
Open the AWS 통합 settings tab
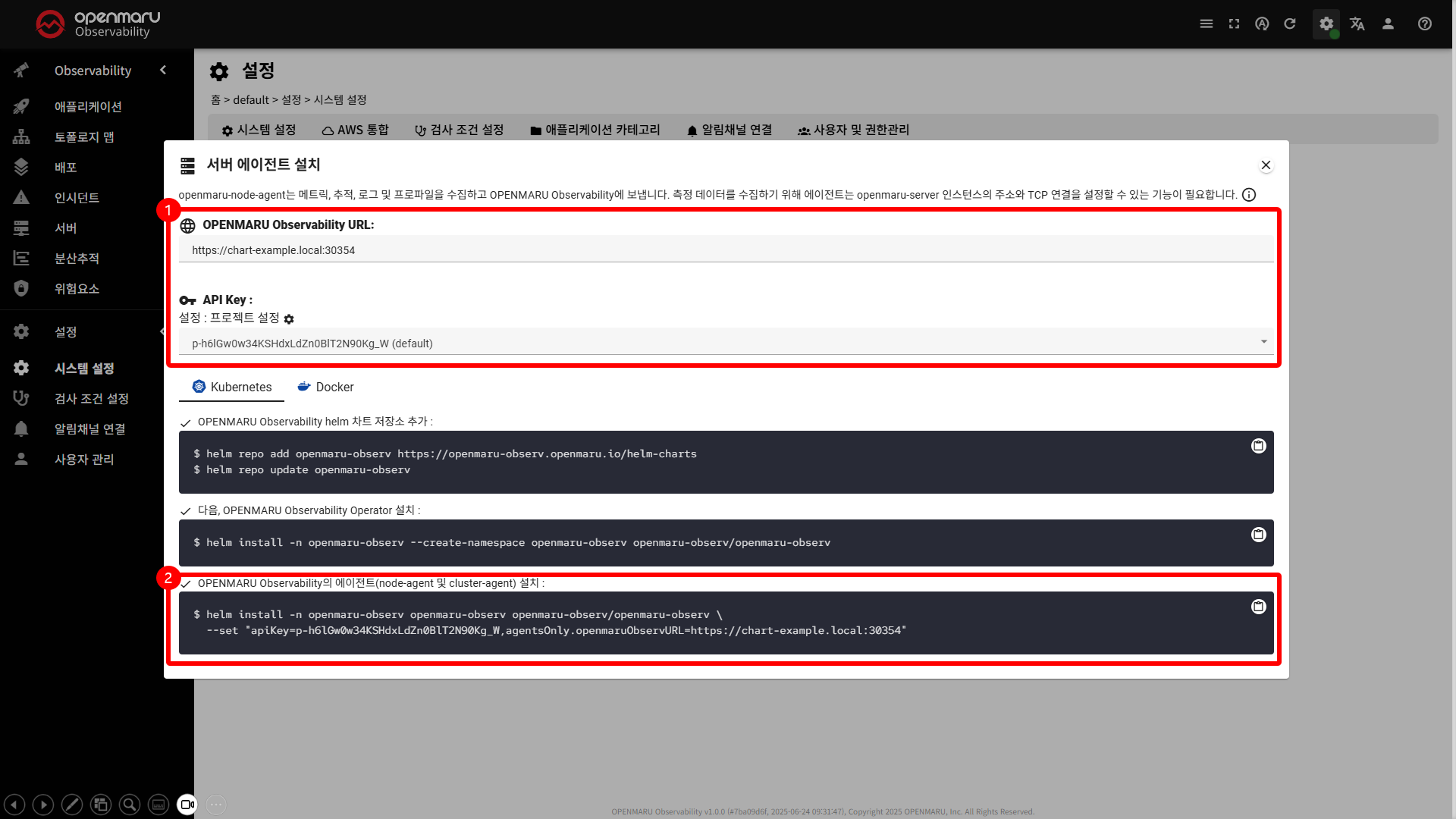point(355,130)
